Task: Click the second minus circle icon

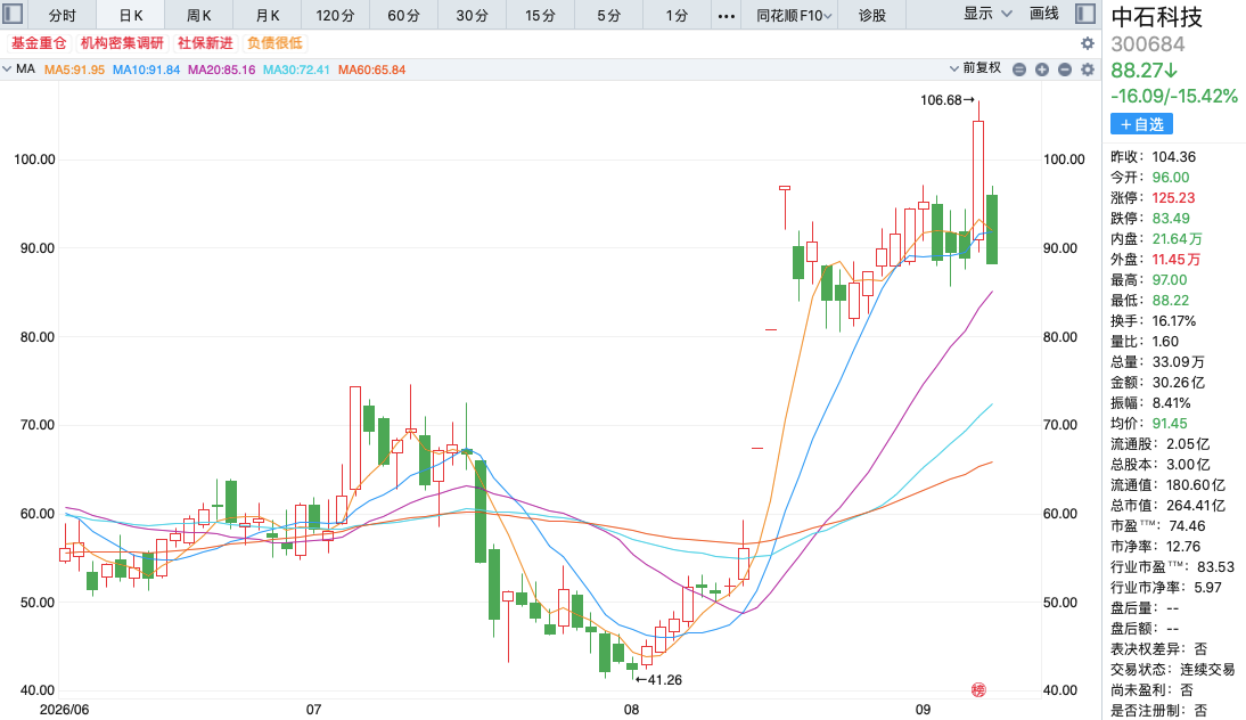Action: click(x=1065, y=69)
